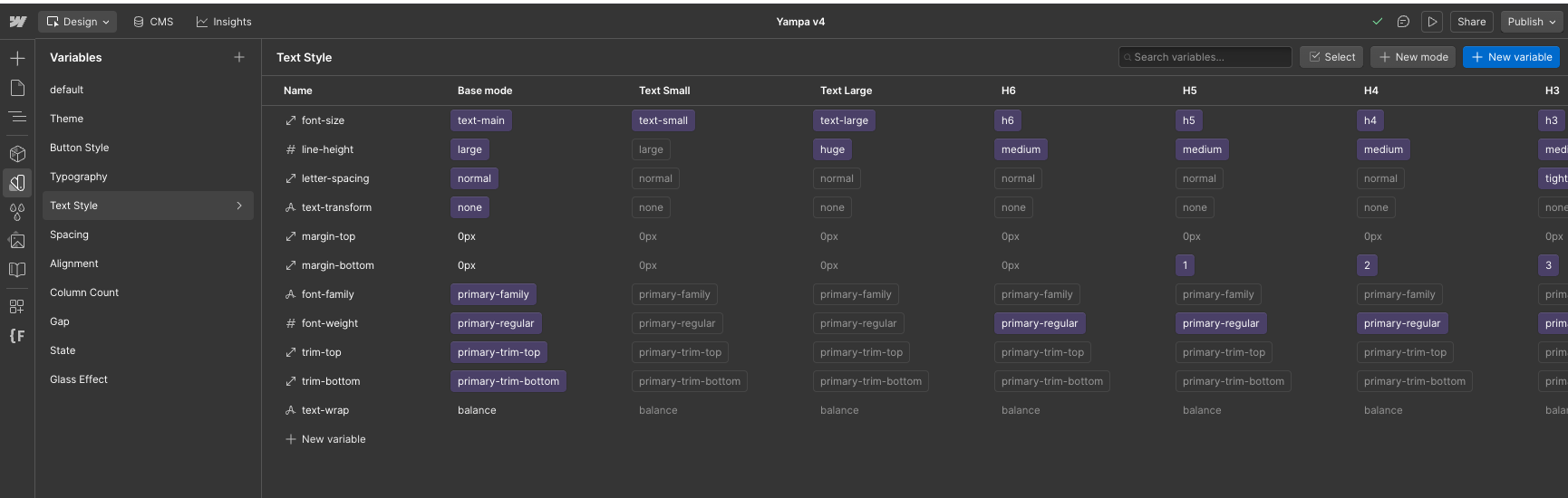Click the Search variables field
1568x498 pixels.
pyautogui.click(x=1205, y=57)
